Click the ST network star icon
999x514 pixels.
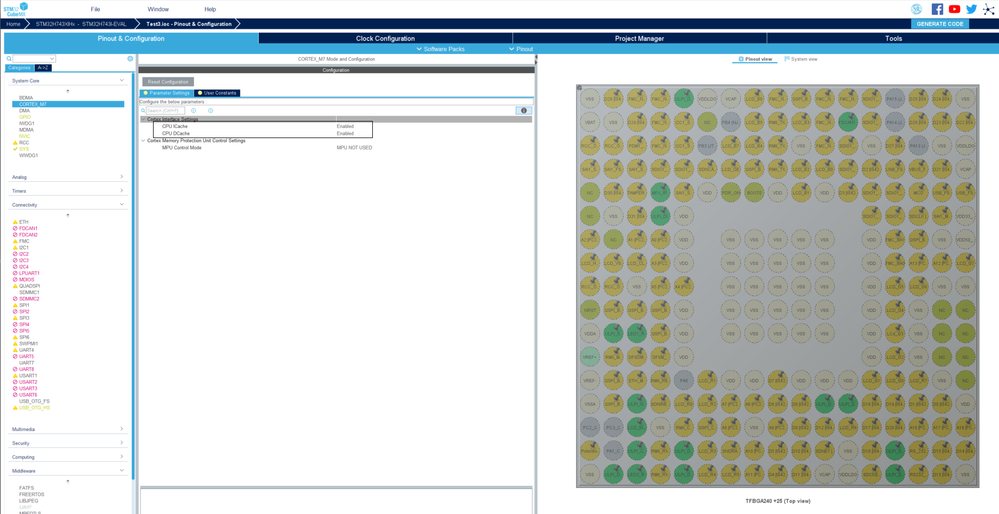[x=988, y=9]
